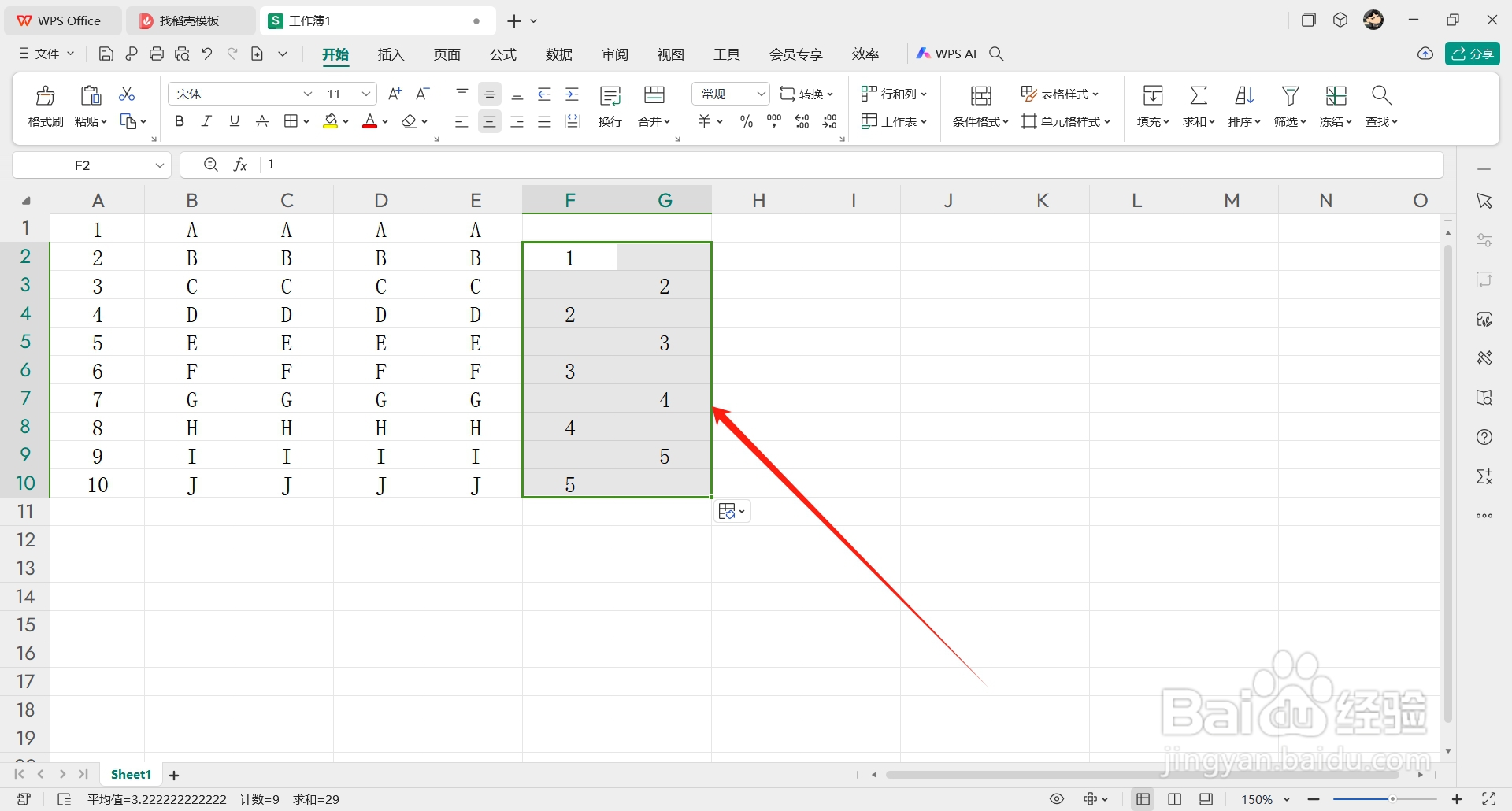Screen dimensions: 1512x811
Task: Click the 筛选 (Filter) button
Action: (1290, 106)
